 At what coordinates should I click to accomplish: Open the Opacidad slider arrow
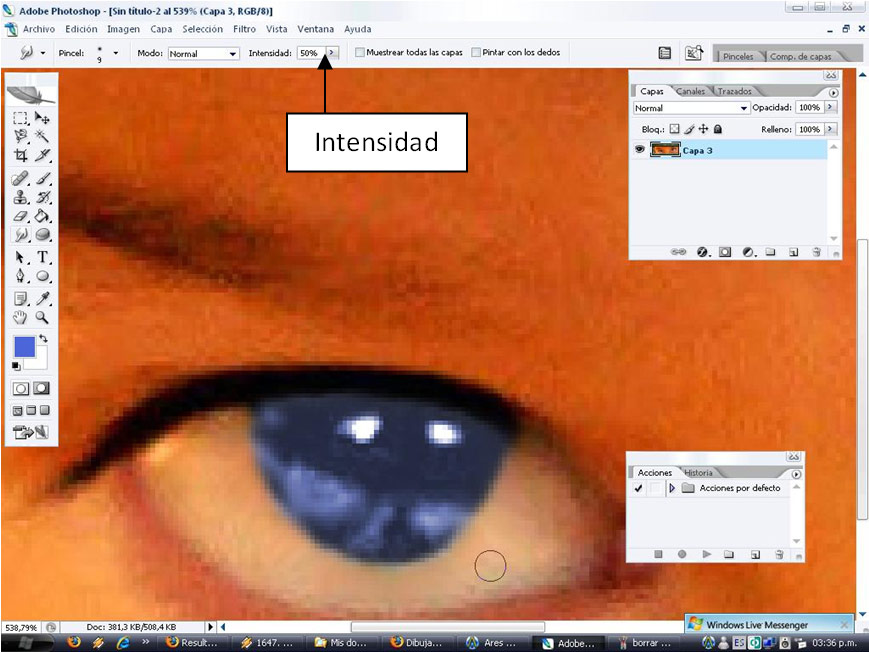point(830,107)
